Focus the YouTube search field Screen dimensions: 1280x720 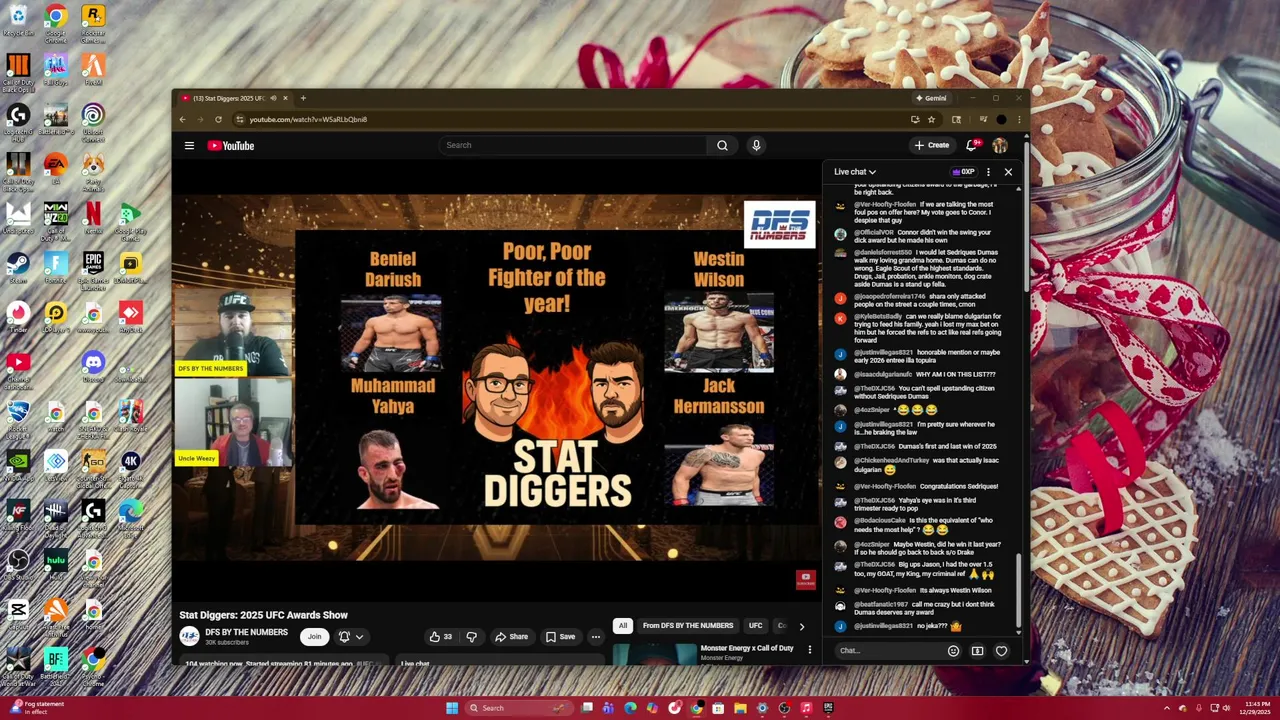tap(573, 145)
